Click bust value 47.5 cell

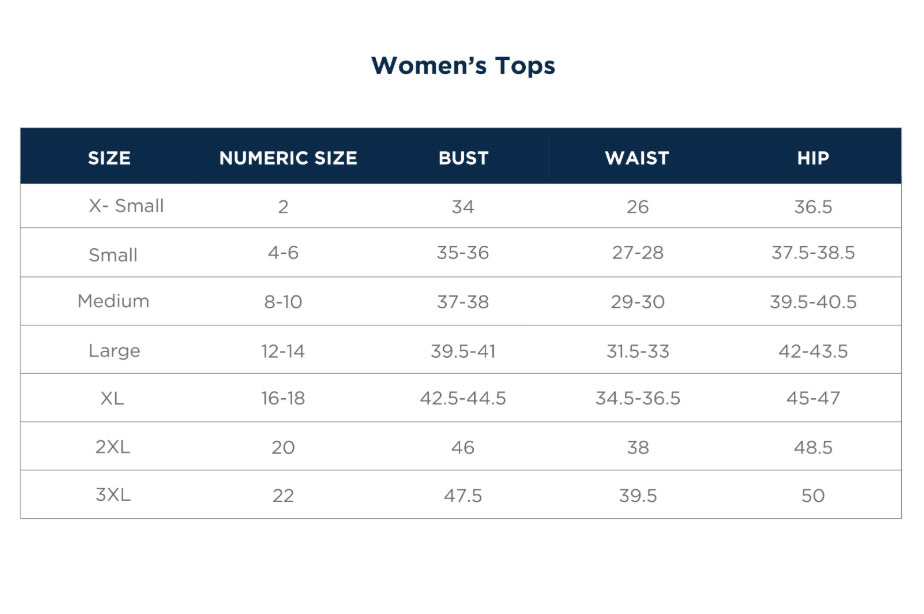coord(463,496)
